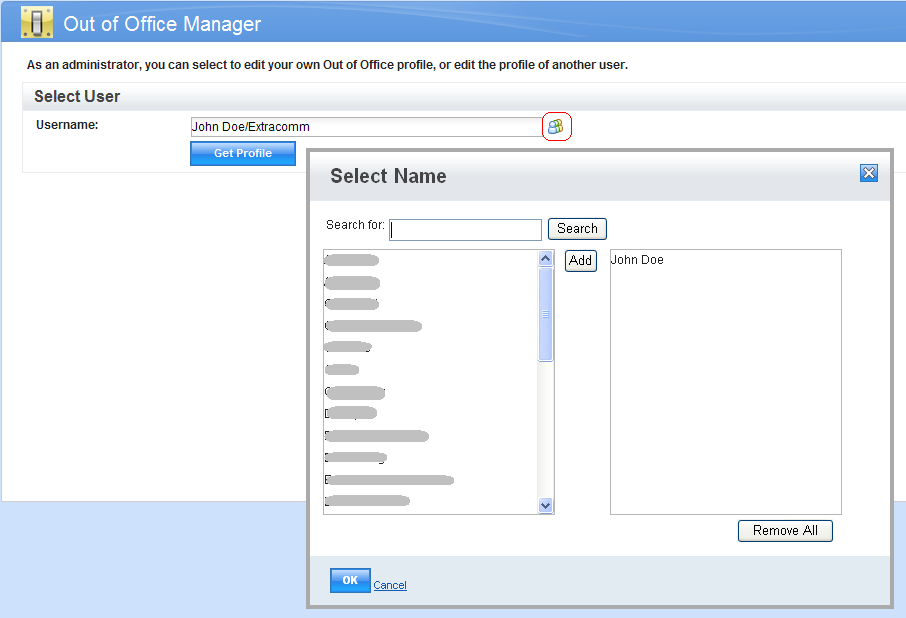
Task: Click the scrollbar thumb in names list
Action: point(546,314)
